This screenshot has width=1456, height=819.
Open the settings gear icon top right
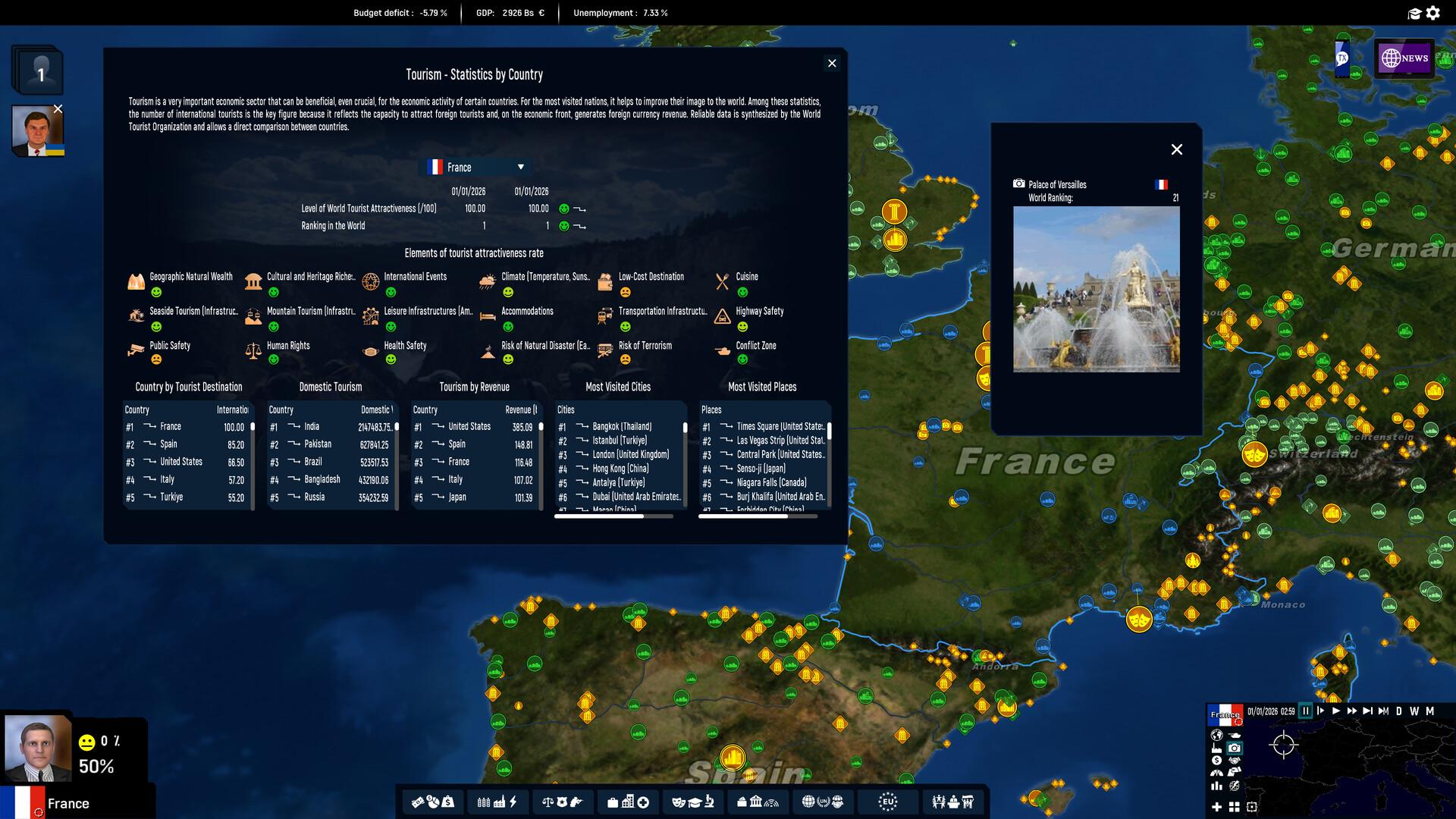tap(1433, 12)
